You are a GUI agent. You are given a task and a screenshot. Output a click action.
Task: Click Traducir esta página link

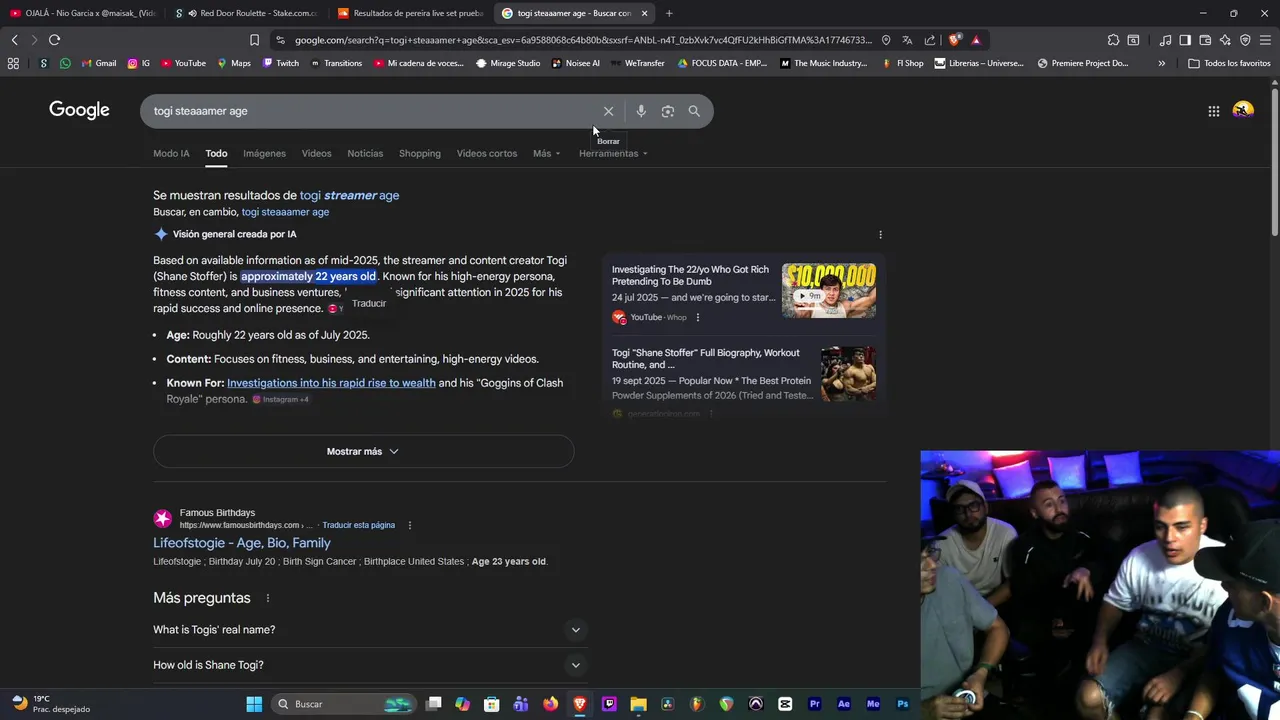(x=358, y=525)
